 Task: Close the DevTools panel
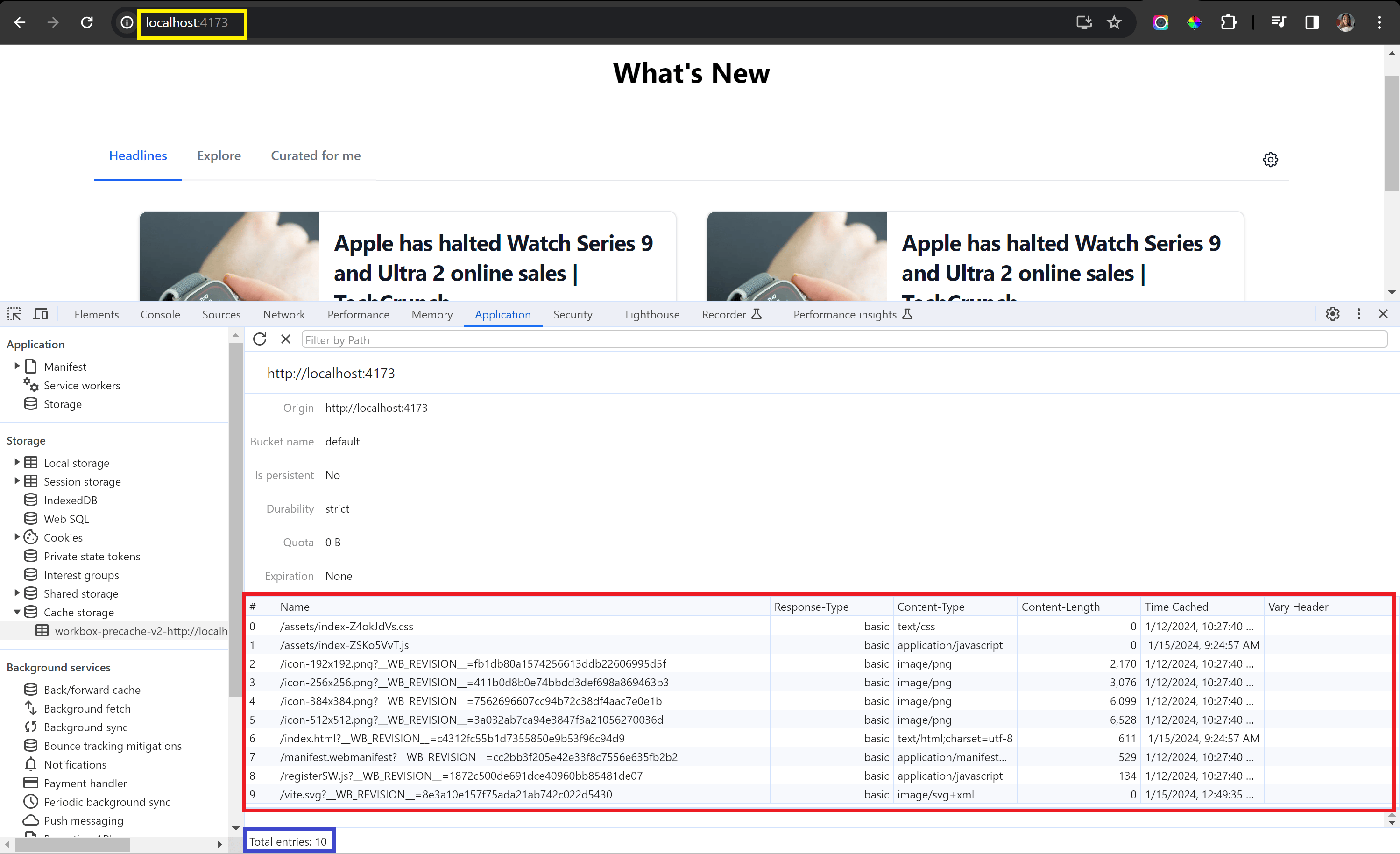(1383, 314)
